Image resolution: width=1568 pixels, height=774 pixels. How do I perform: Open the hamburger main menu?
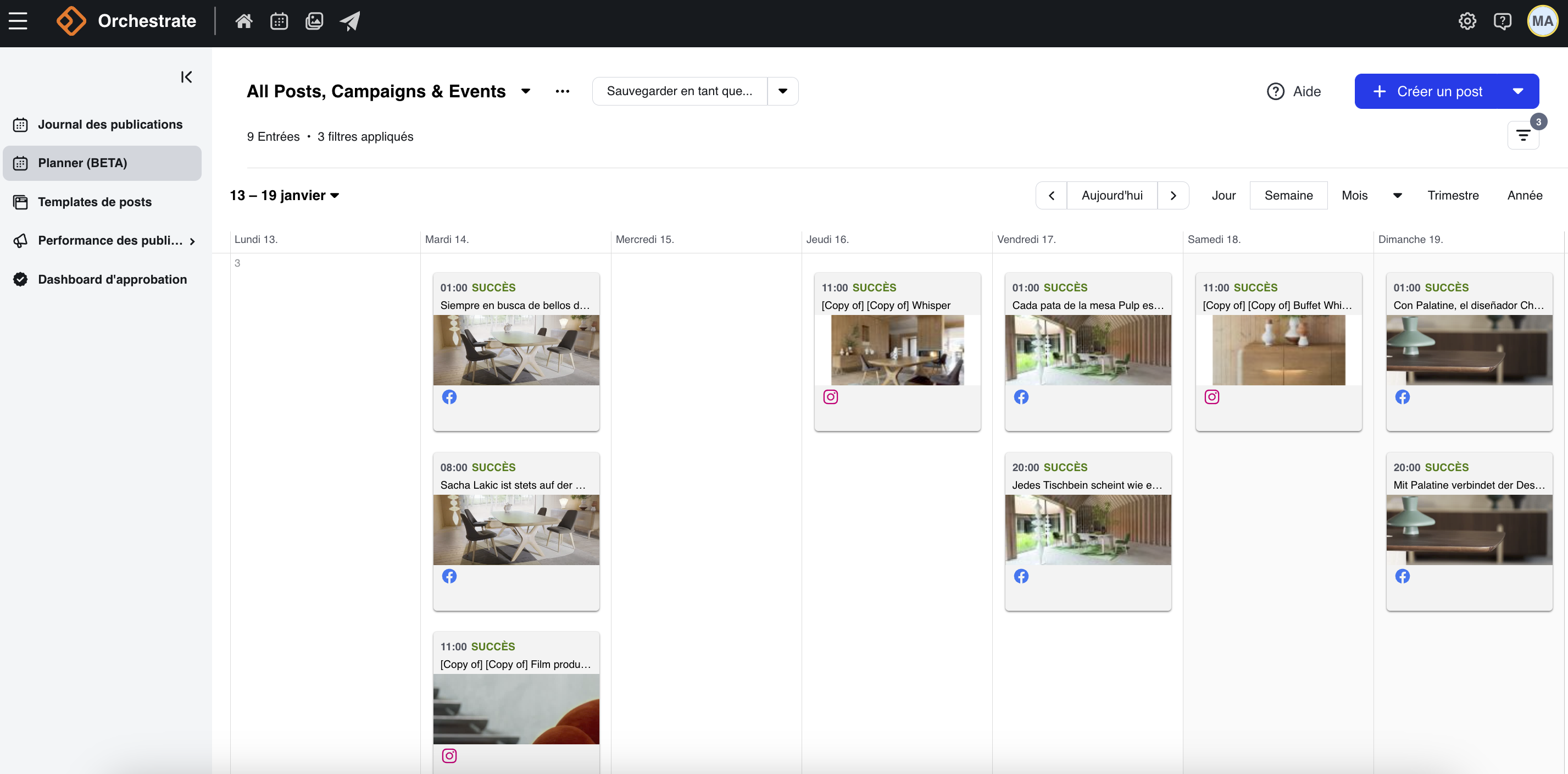pyautogui.click(x=18, y=21)
